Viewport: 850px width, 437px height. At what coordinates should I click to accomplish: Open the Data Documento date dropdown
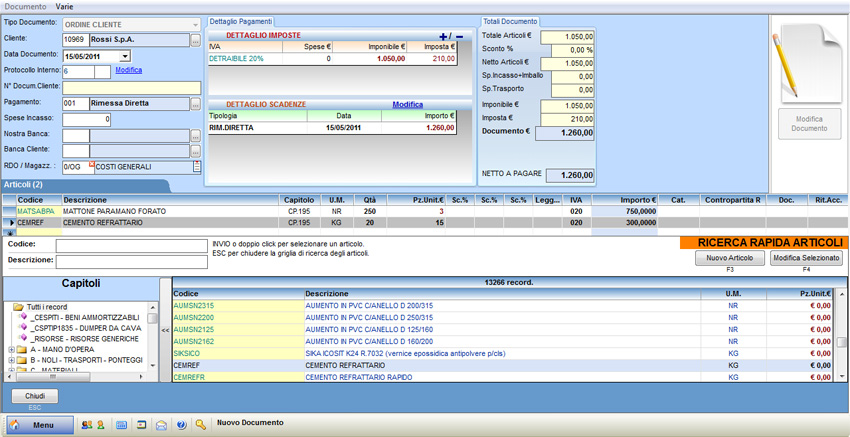pyautogui.click(x=125, y=56)
